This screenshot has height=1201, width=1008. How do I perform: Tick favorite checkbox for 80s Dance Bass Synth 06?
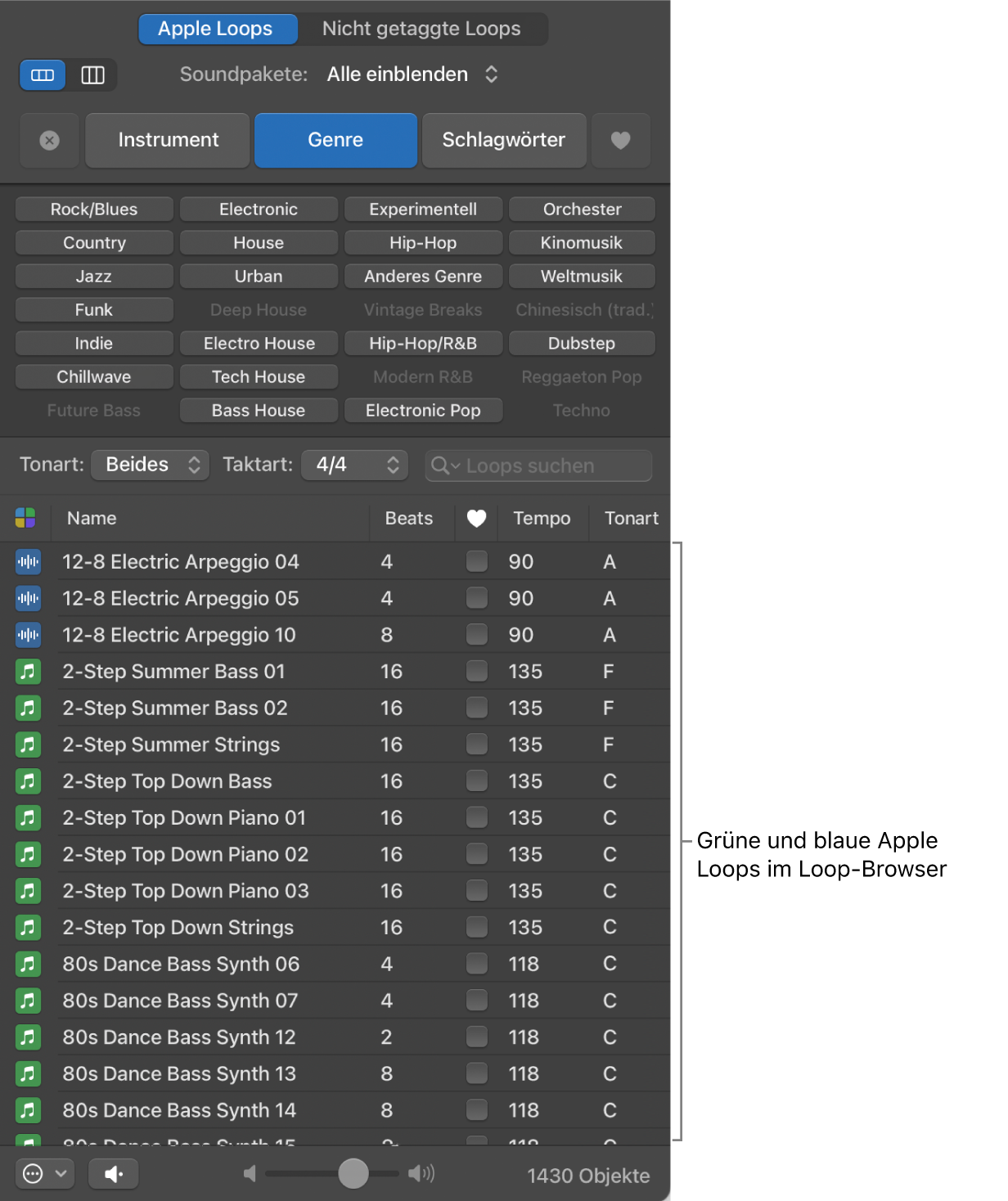click(477, 963)
